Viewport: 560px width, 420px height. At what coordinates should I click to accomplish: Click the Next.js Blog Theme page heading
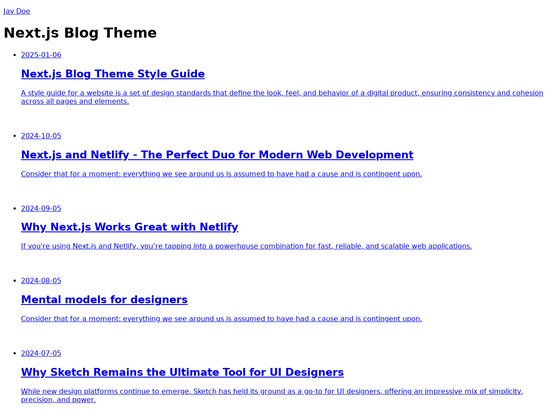(80, 33)
